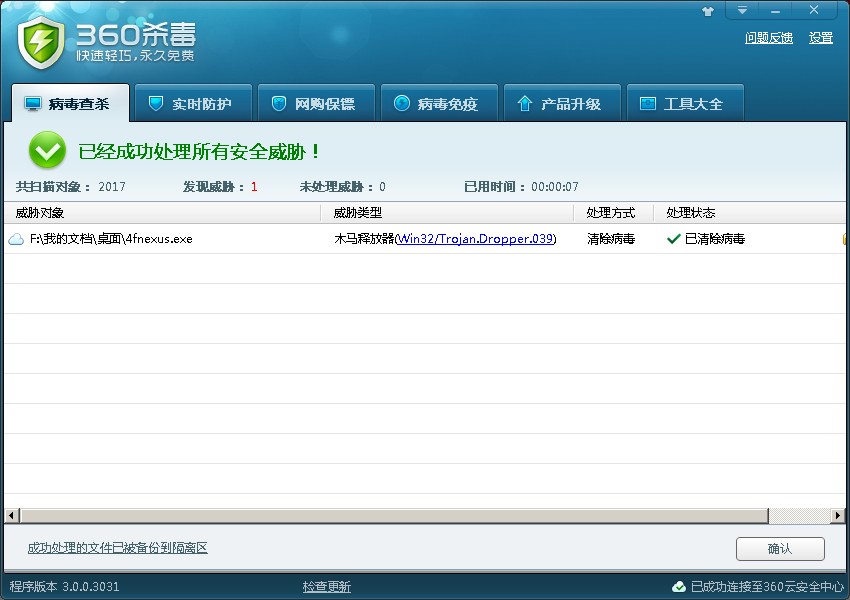Image resolution: width=850 pixels, height=600 pixels.
Task: Click green check next to 已清除病毒
Action: pos(674,239)
